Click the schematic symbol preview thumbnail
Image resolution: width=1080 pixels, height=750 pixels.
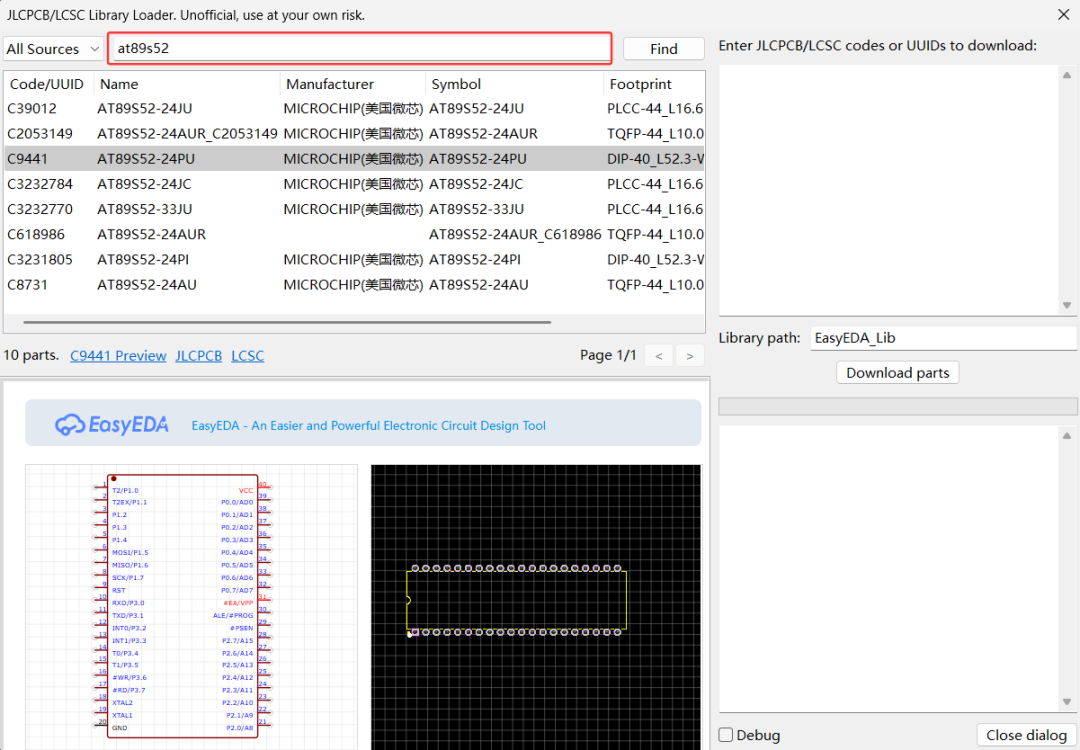click(x=191, y=606)
